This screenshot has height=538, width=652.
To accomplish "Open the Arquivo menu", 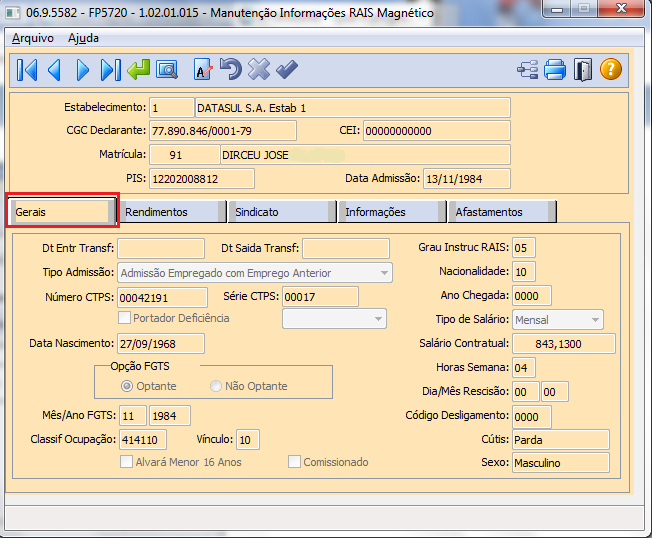I will tap(33, 38).
